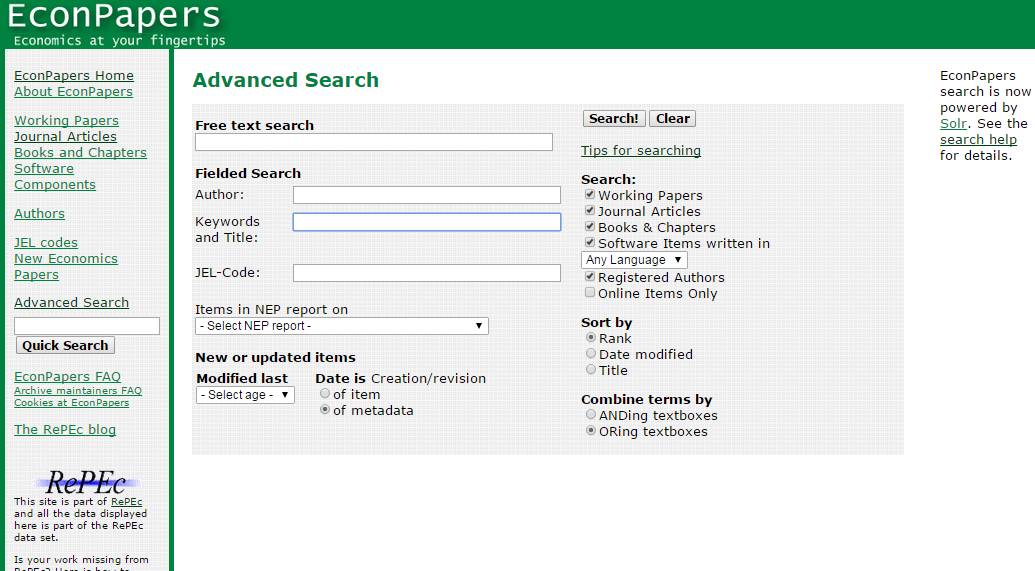
Task: Toggle Journal Articles search checkbox
Action: (590, 211)
